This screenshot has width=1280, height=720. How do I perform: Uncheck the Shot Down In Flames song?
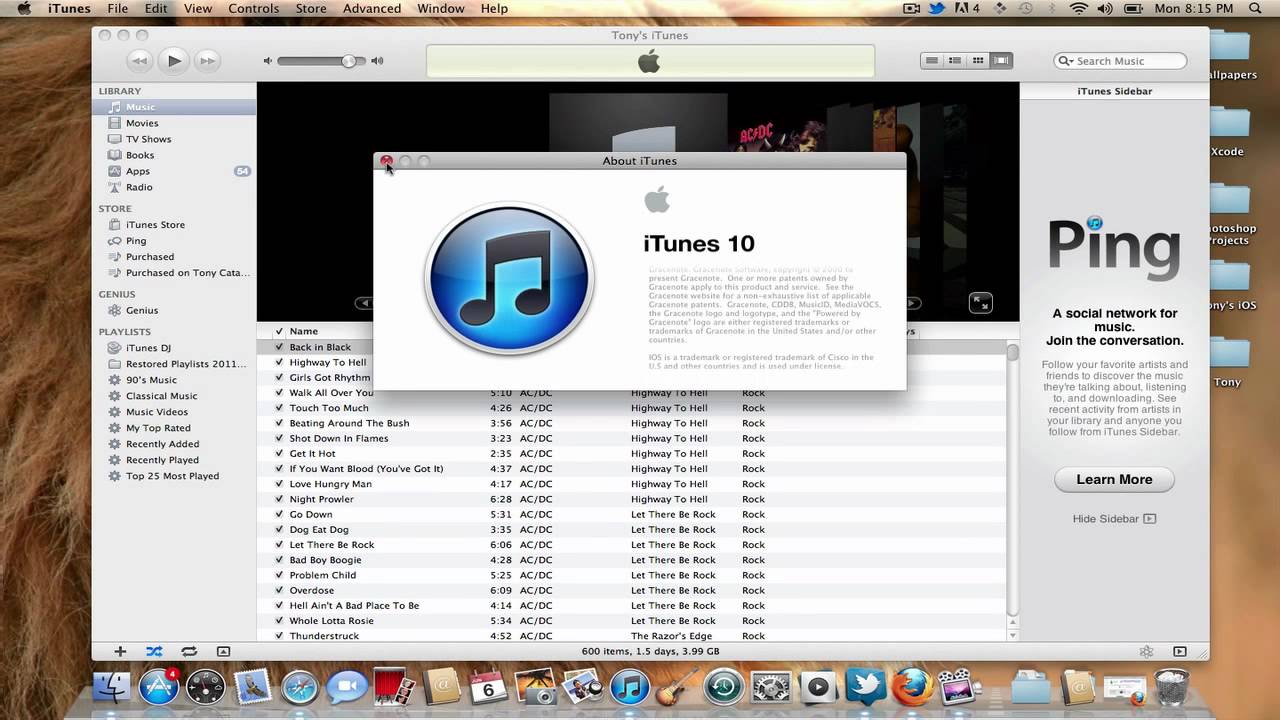(279, 438)
